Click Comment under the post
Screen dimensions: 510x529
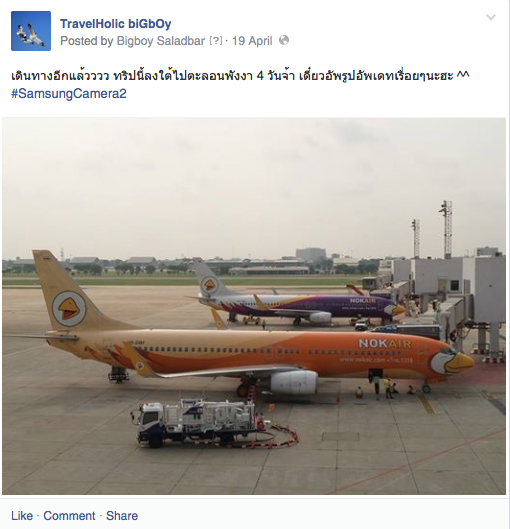point(69,516)
